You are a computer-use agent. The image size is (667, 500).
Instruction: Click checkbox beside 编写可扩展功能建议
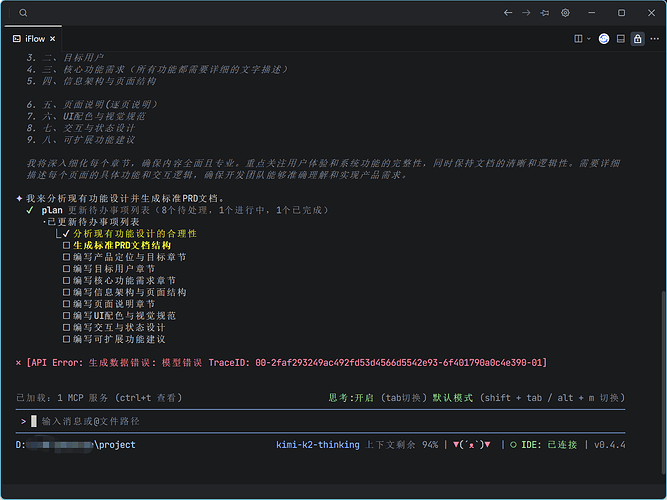(x=66, y=339)
